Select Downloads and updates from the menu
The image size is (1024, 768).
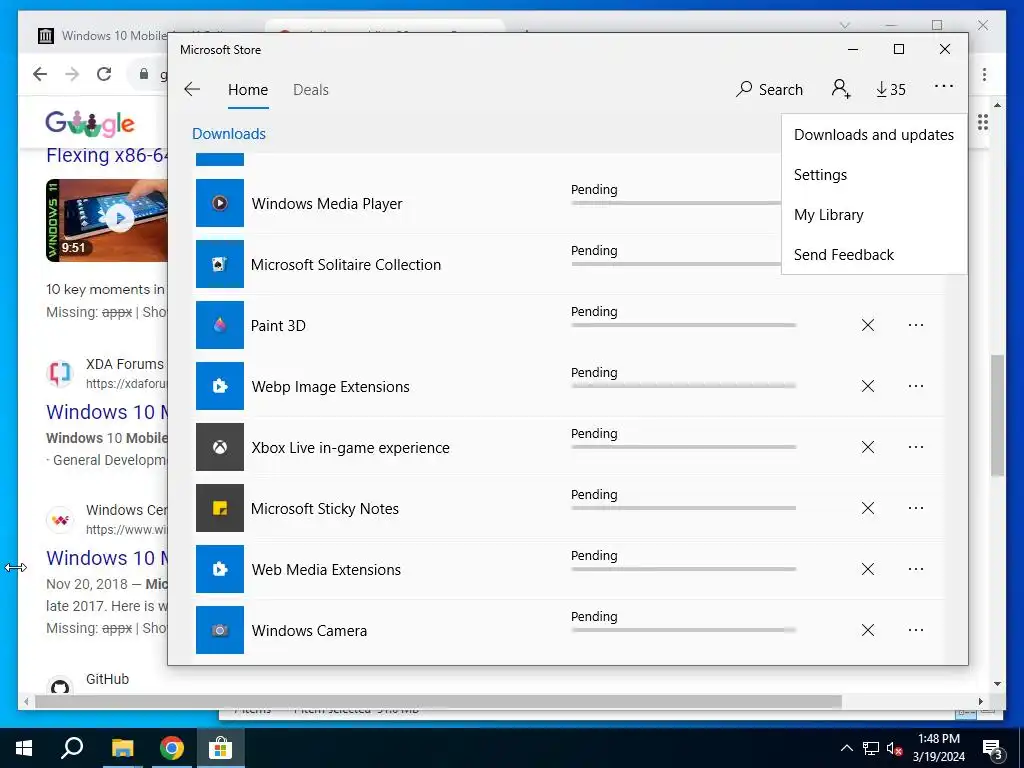[874, 135]
